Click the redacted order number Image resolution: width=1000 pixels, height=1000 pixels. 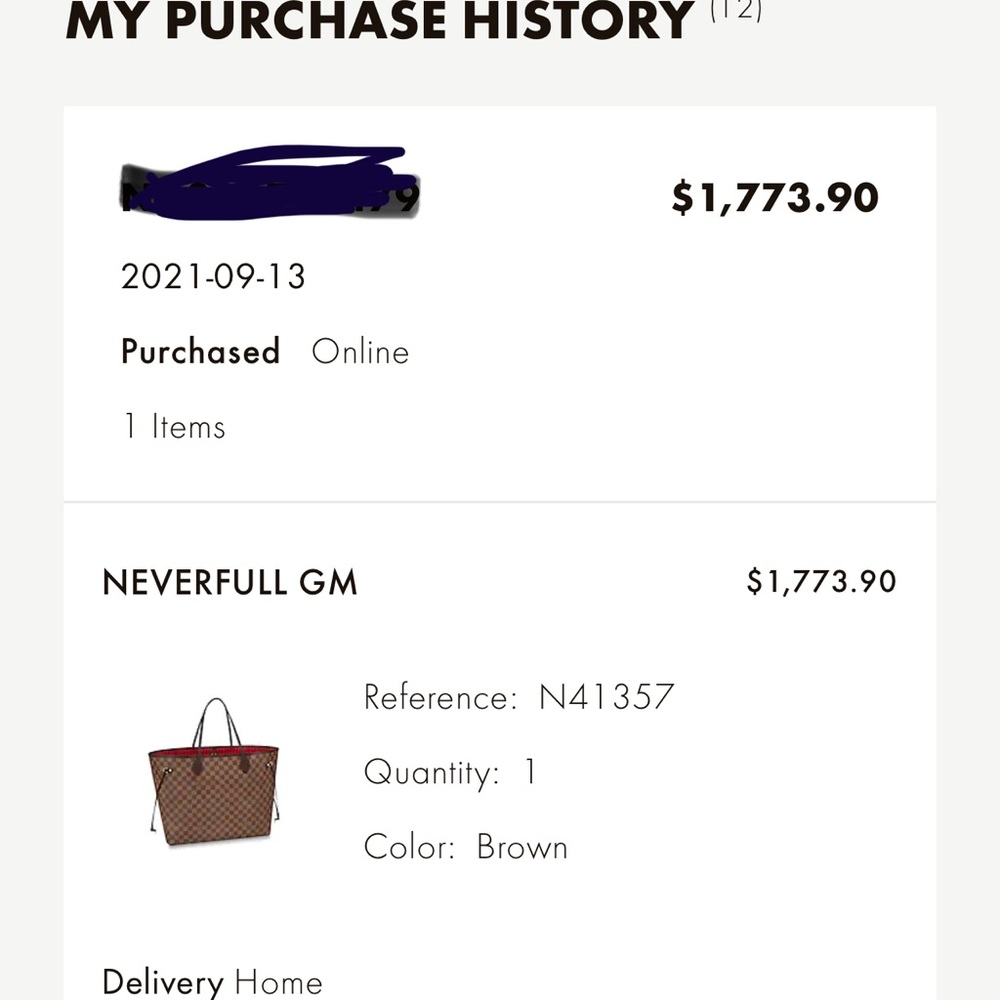click(x=270, y=185)
